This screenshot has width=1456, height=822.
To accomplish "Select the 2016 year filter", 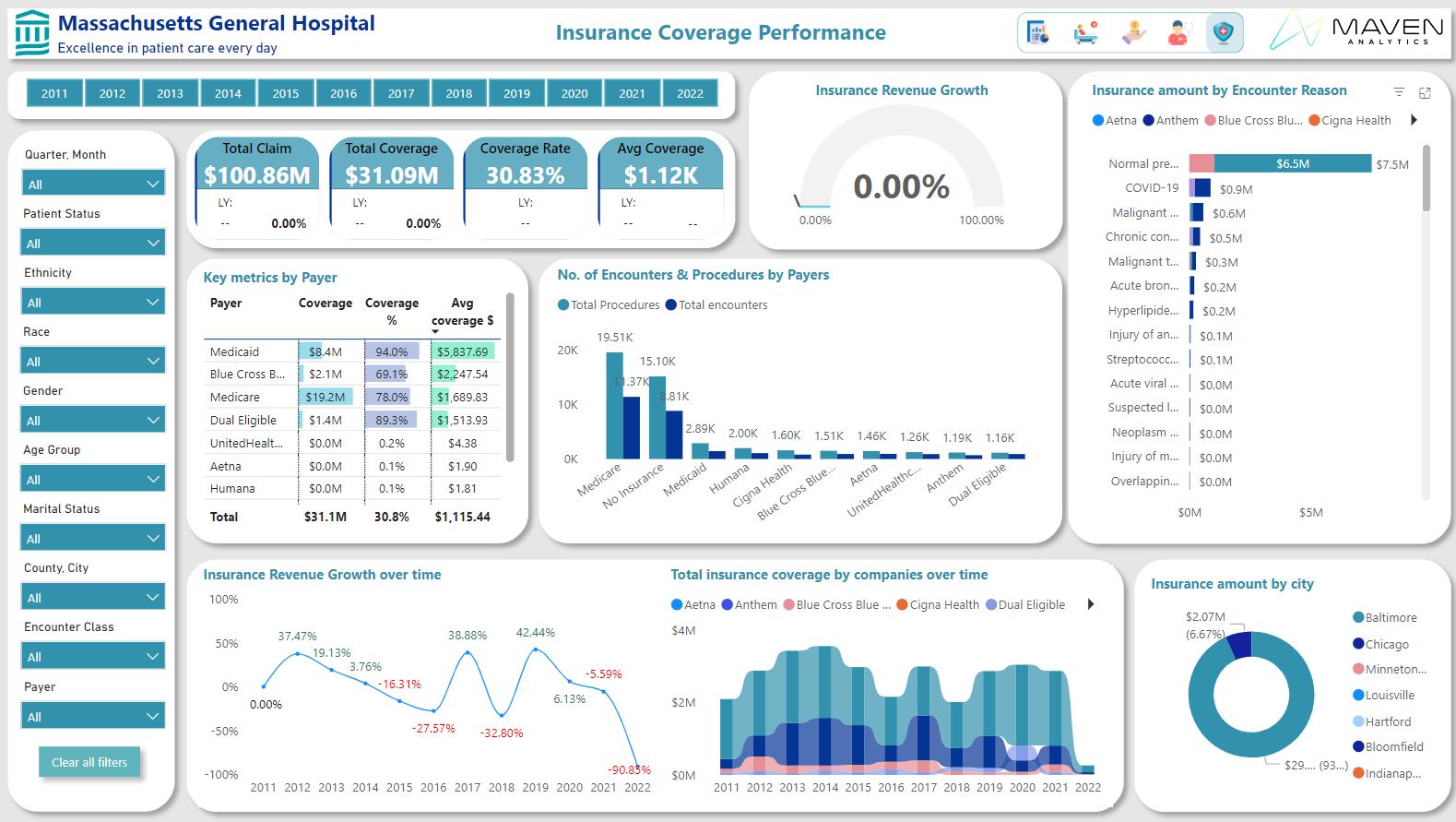I will point(343,93).
